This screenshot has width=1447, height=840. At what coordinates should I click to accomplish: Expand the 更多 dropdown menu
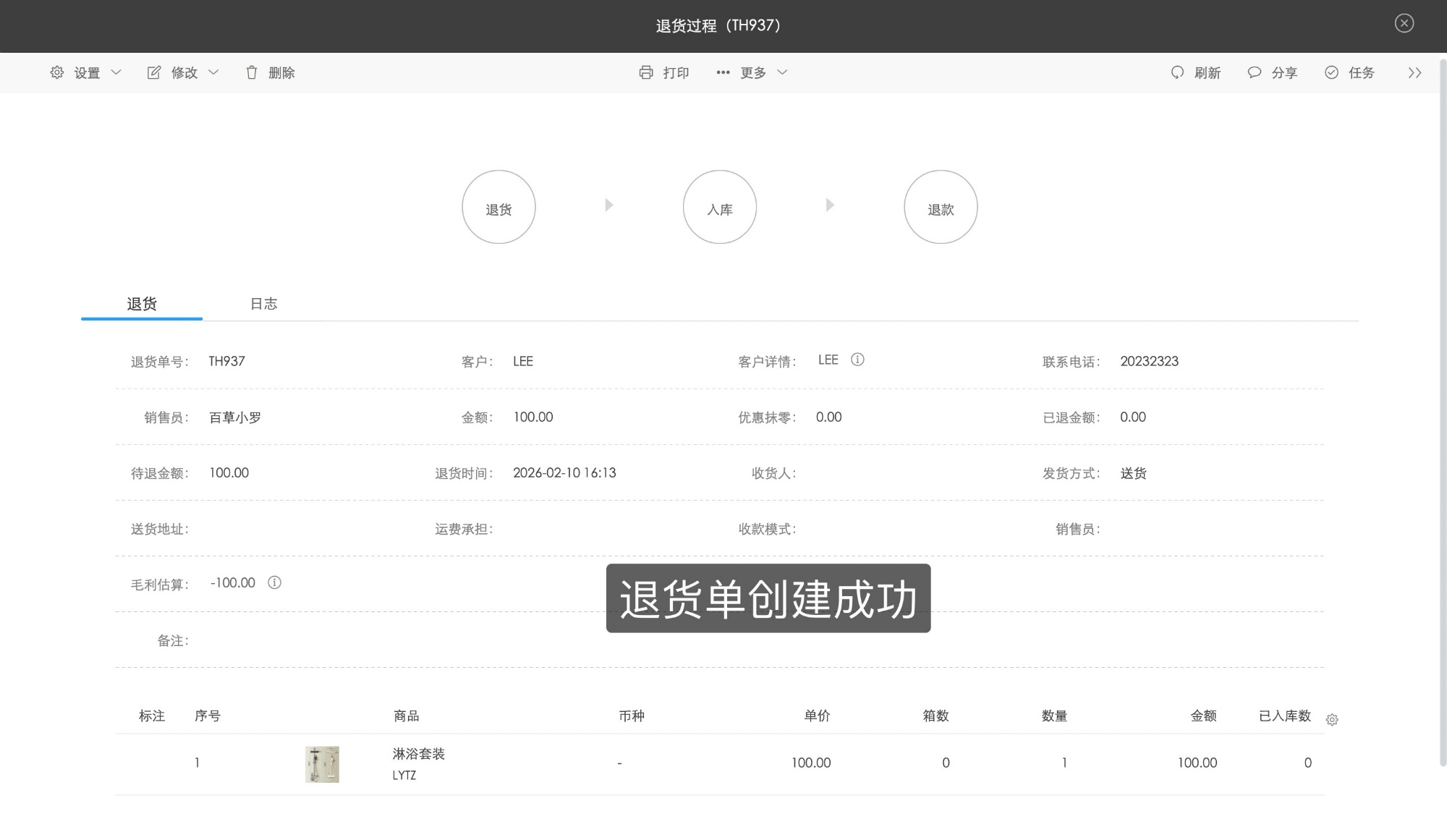783,72
